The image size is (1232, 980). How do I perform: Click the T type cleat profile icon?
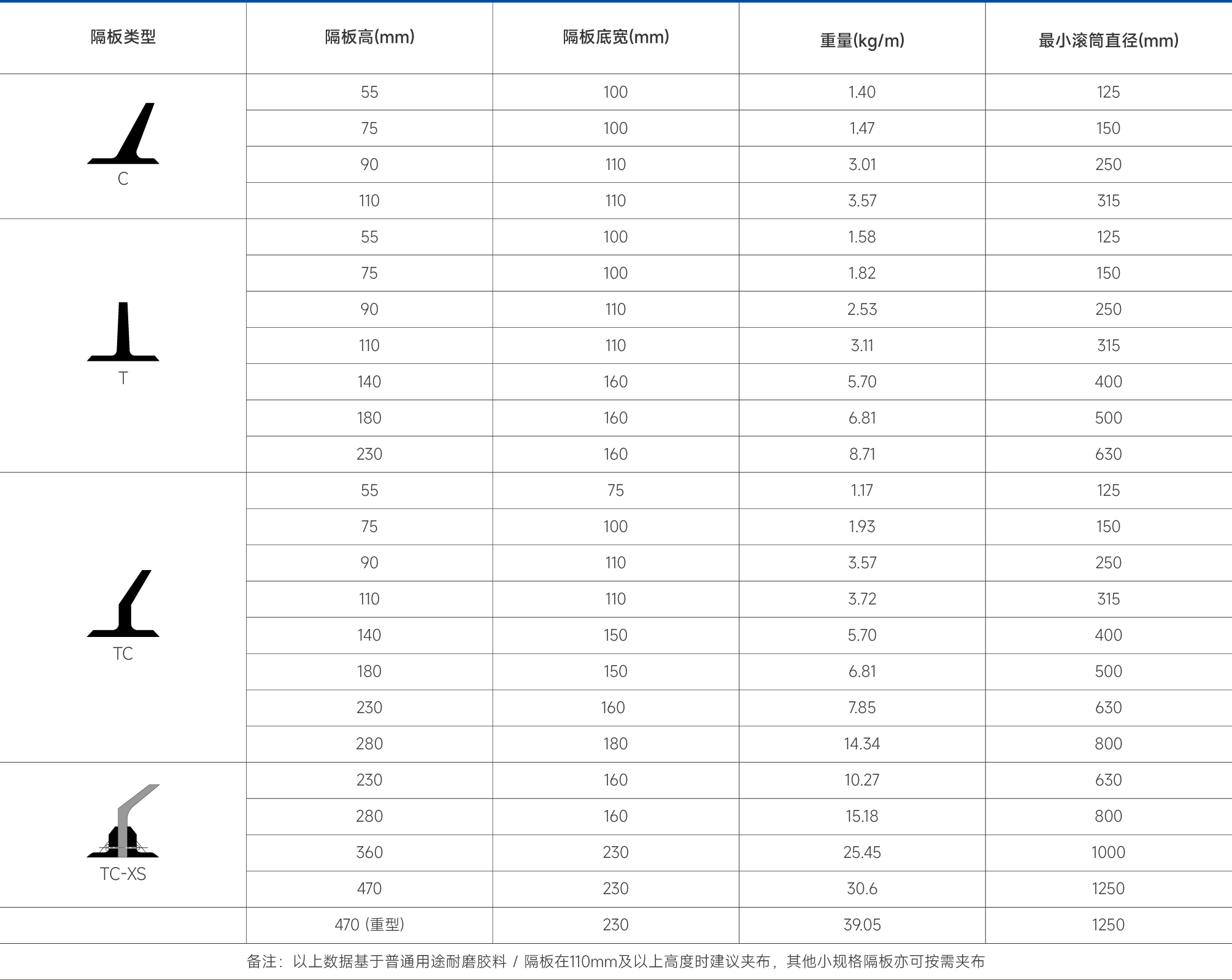click(x=123, y=332)
